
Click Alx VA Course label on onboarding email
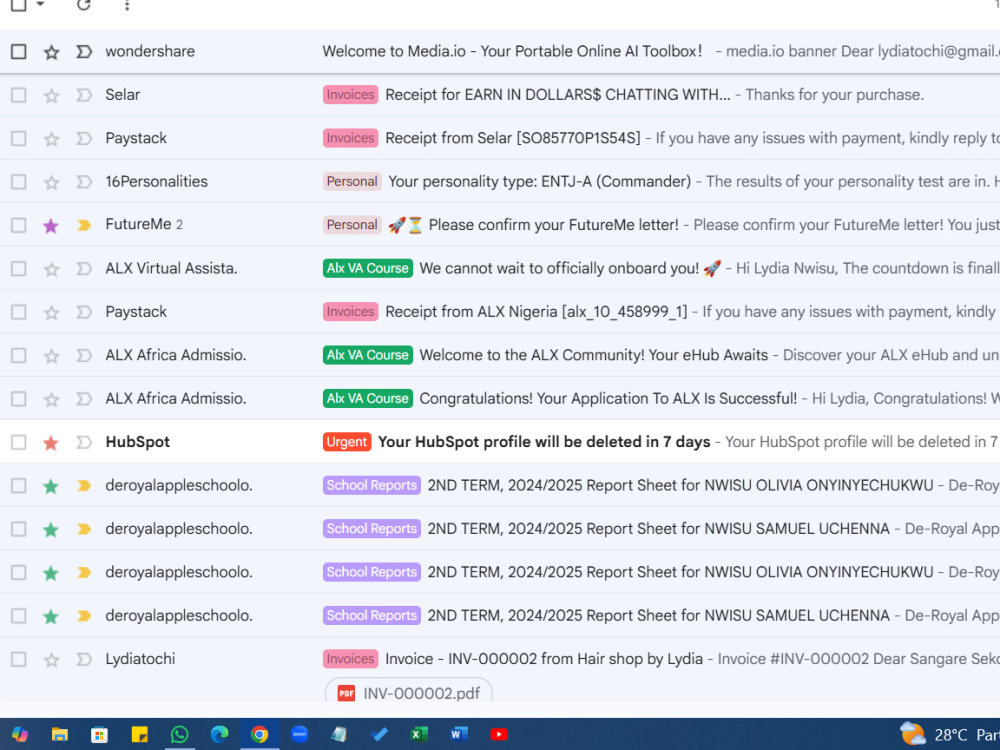(367, 268)
